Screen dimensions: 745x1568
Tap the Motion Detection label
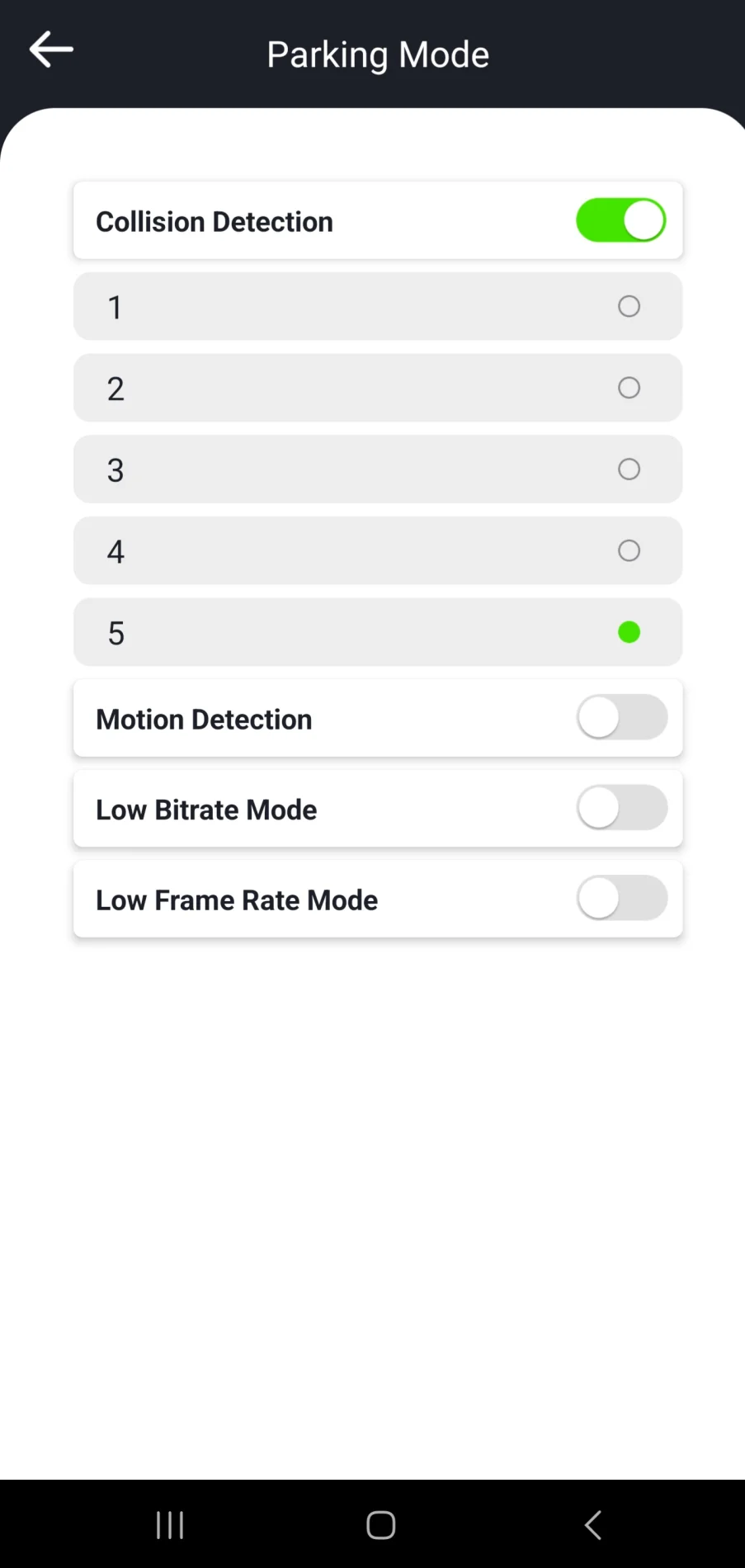[204, 720]
